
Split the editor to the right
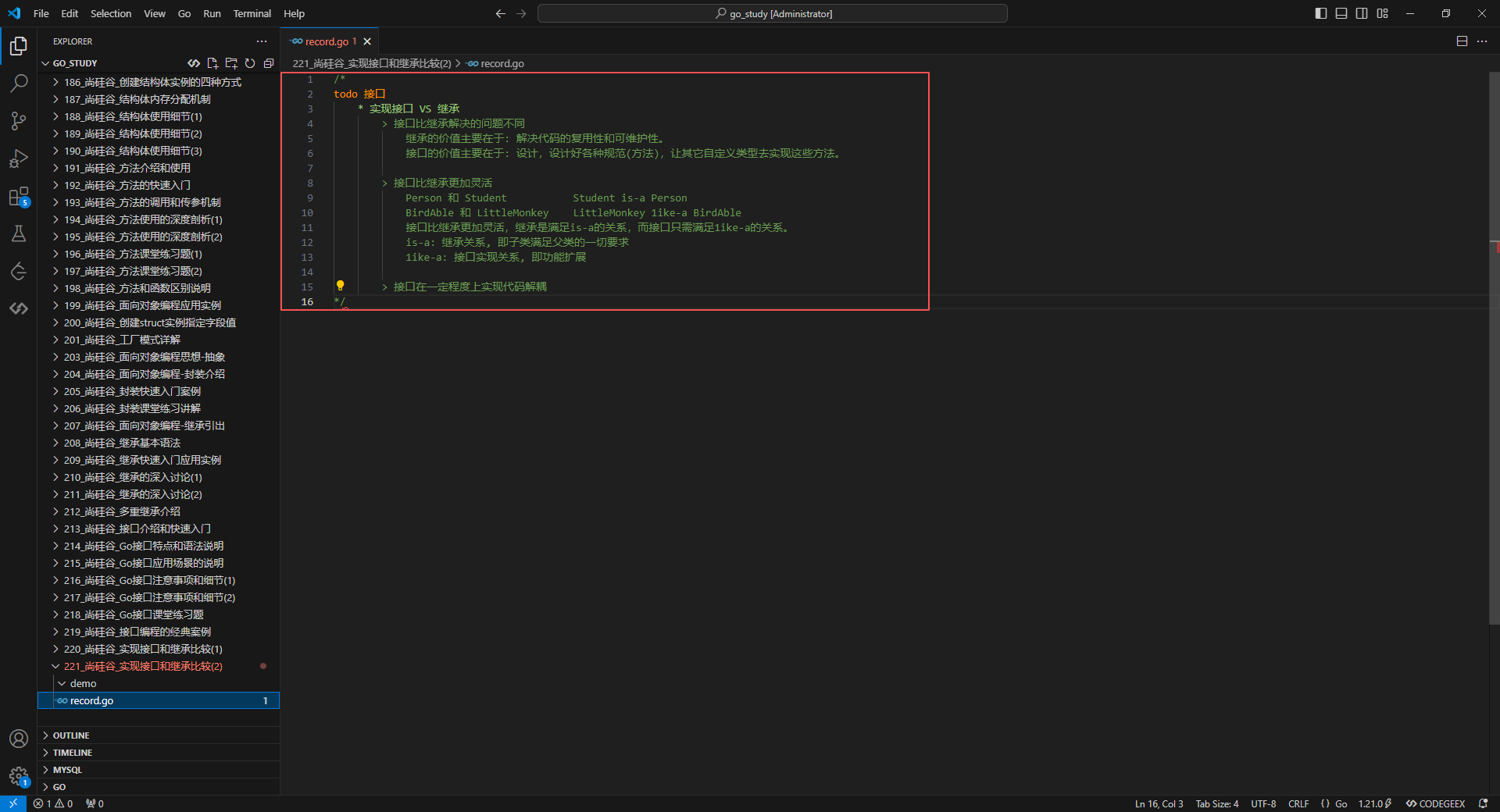[x=1462, y=41]
